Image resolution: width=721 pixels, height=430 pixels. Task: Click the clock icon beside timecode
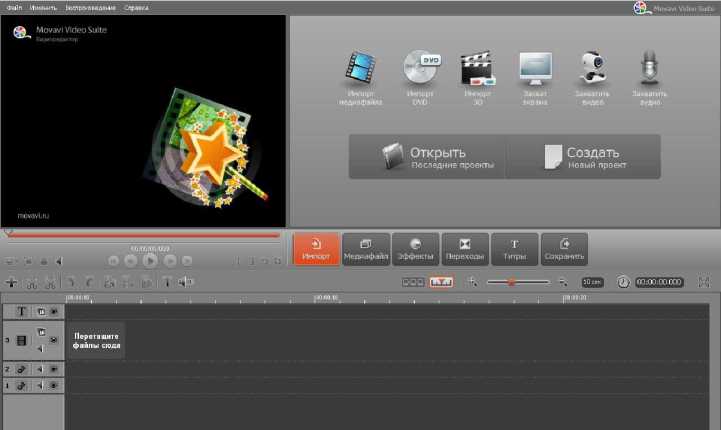(623, 282)
